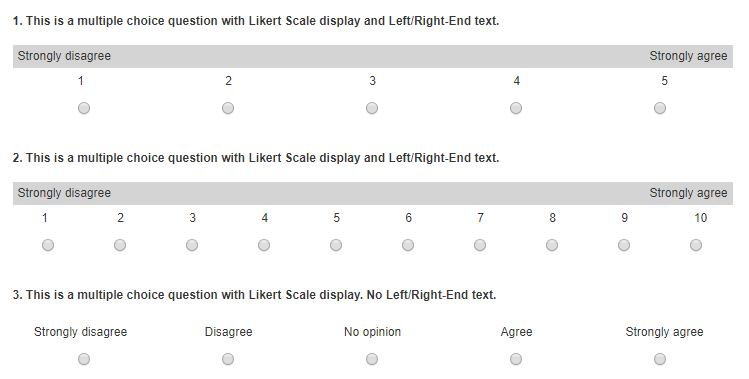The width and height of the screenshot is (749, 379).
Task: Select rating 6 in question 2
Action: point(408,245)
